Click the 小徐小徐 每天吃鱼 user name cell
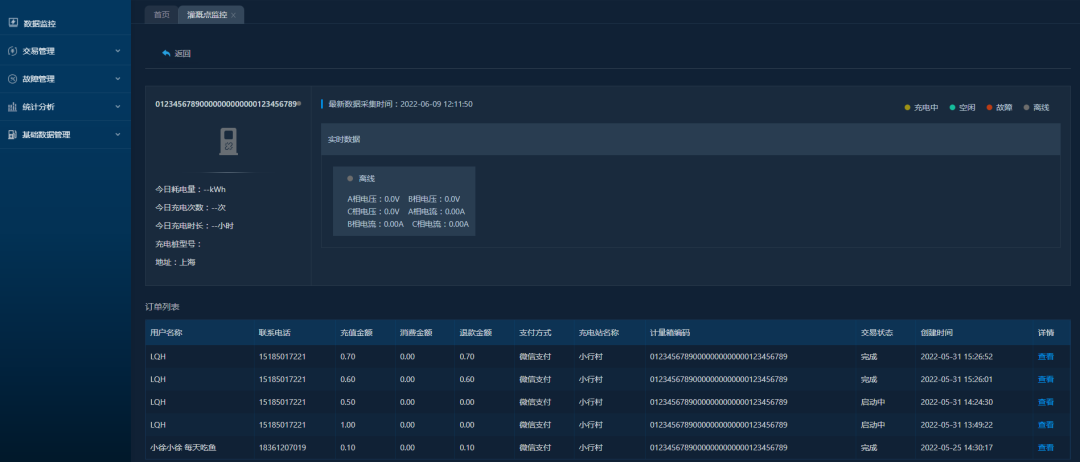This screenshot has height=462, width=1080. pyautogui.click(x=183, y=448)
